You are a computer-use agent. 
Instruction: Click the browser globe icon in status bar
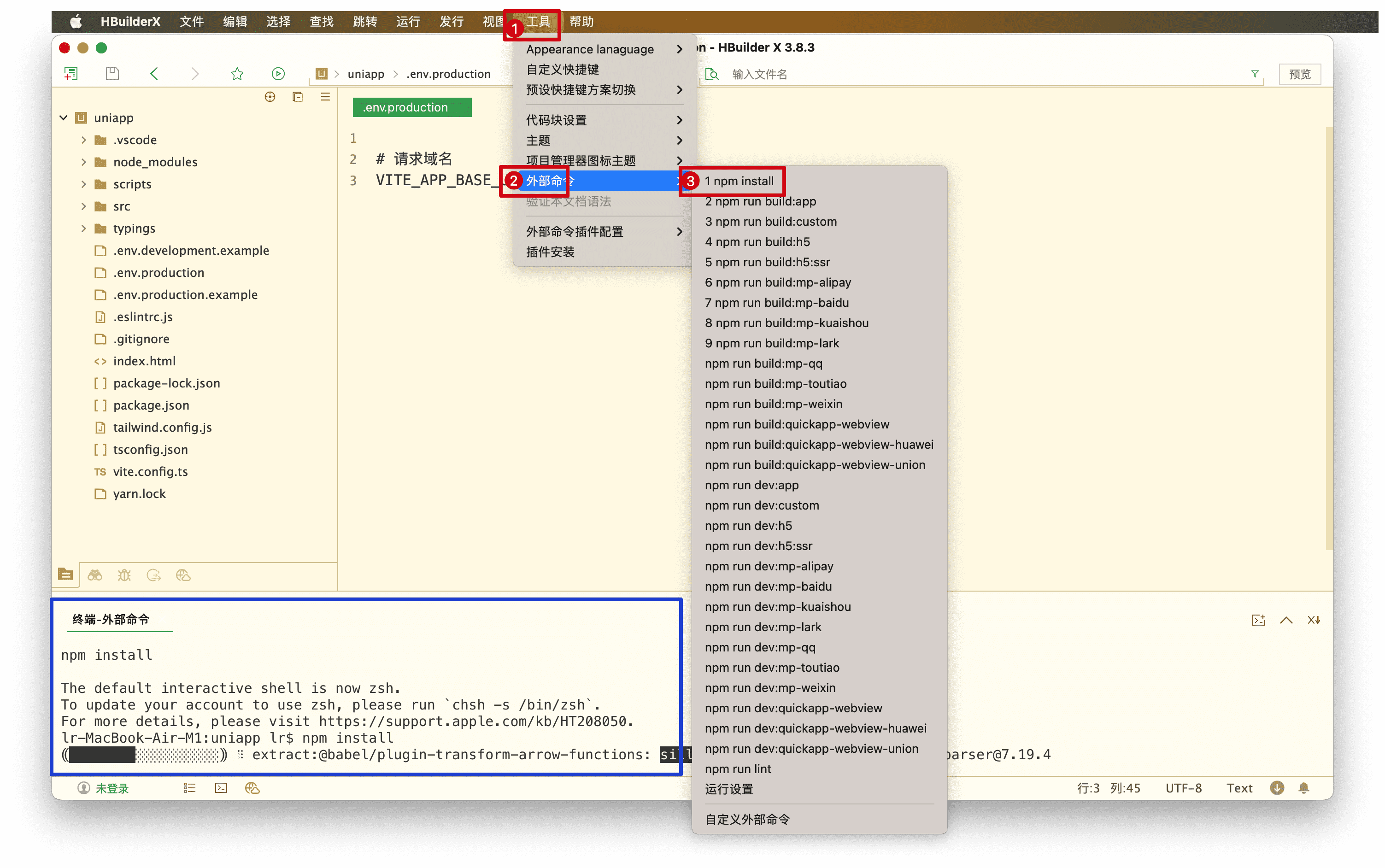click(x=252, y=788)
